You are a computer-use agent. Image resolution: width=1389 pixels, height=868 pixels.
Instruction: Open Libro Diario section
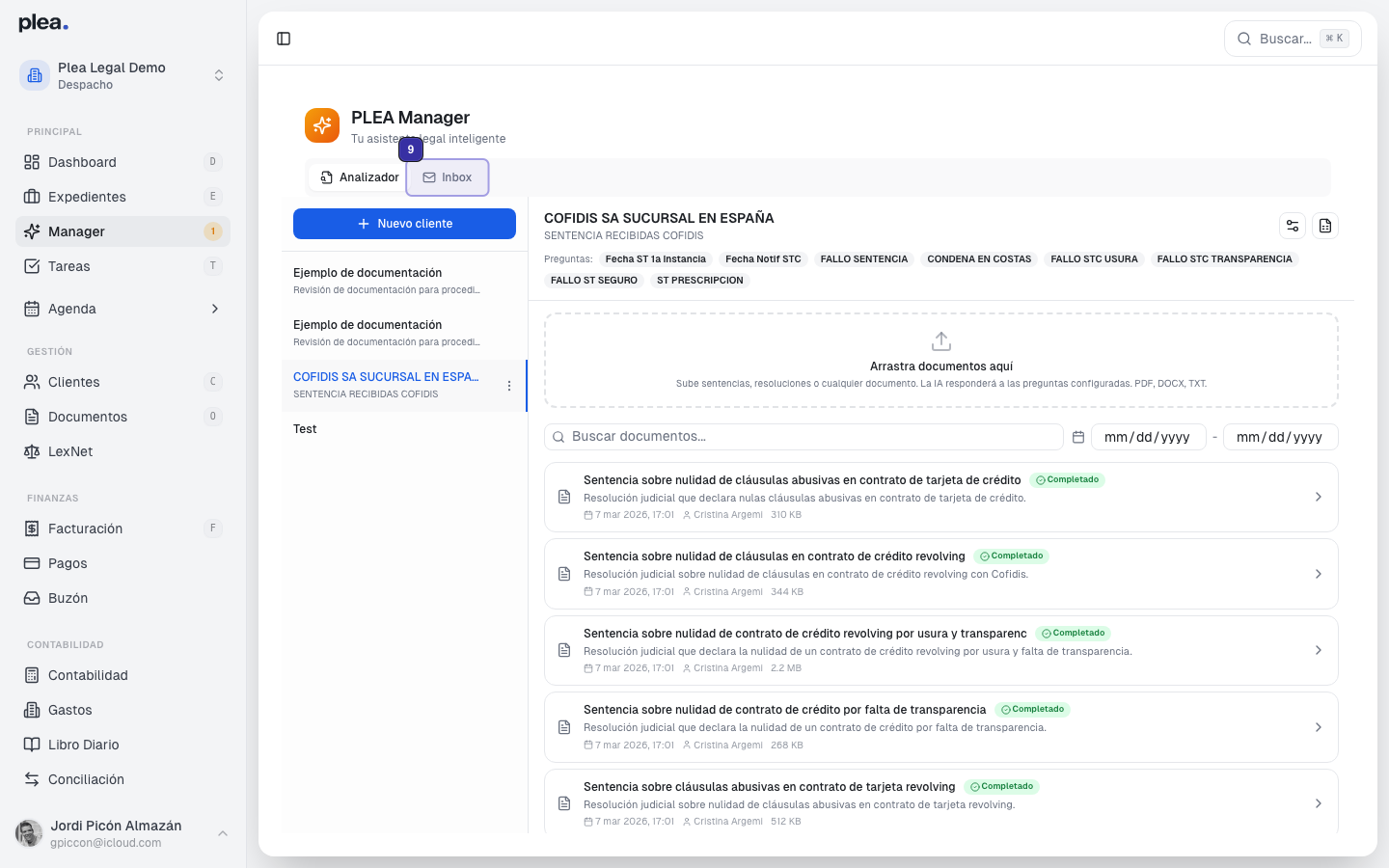tap(123, 745)
